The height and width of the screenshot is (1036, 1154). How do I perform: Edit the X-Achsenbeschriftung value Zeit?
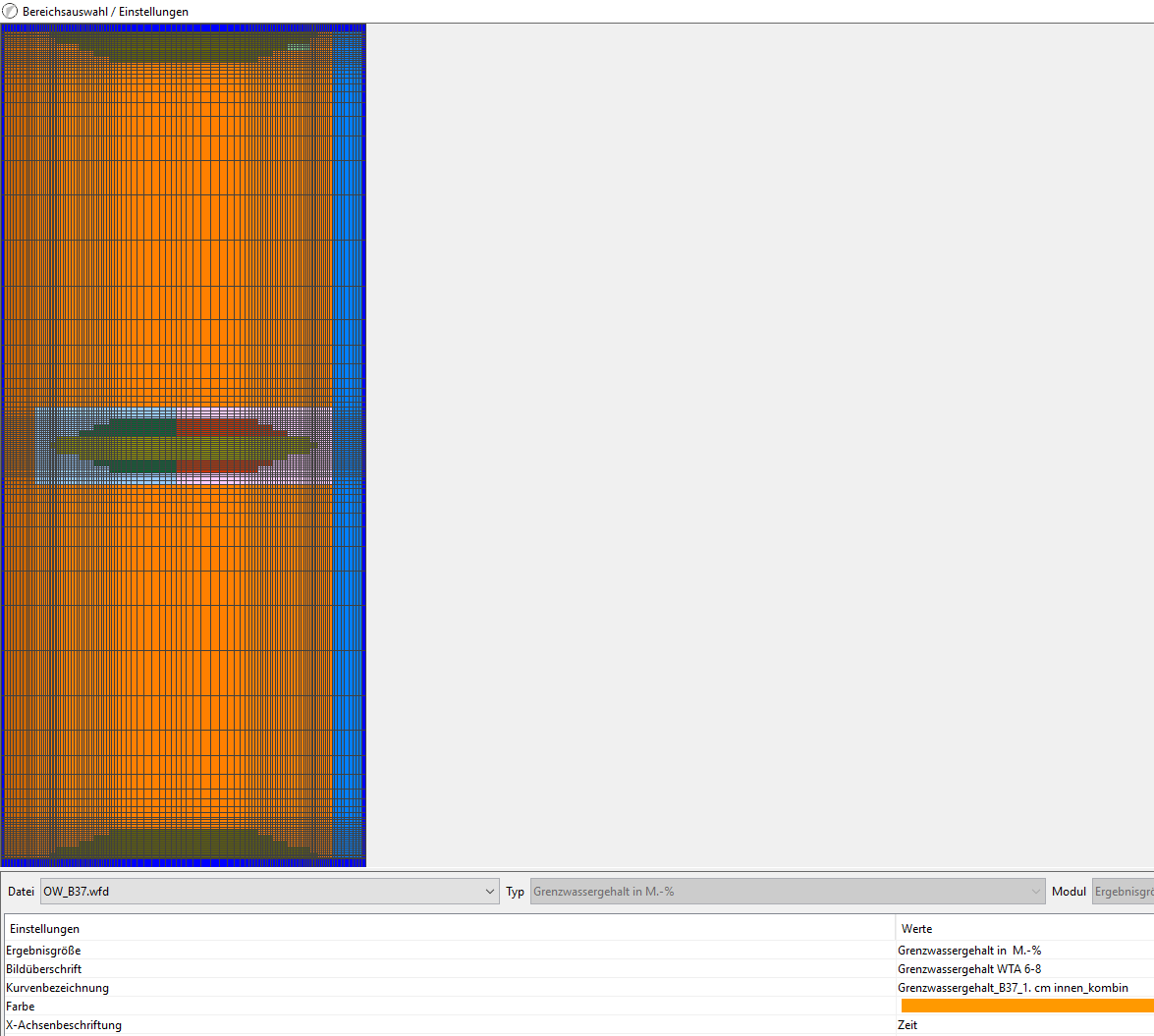(907, 1025)
